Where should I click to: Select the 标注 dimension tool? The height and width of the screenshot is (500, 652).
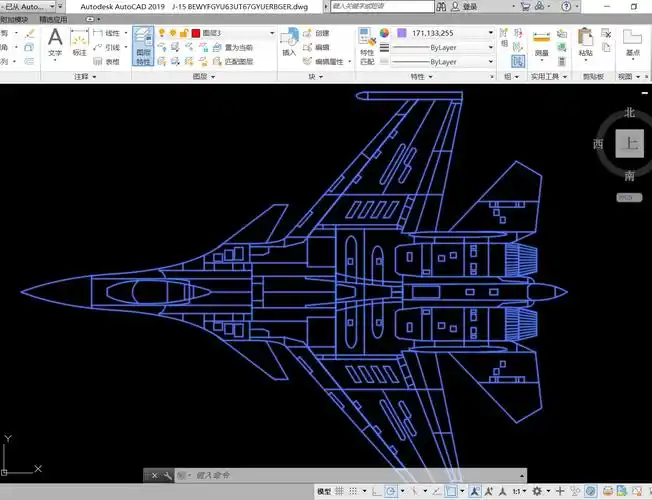[79, 43]
